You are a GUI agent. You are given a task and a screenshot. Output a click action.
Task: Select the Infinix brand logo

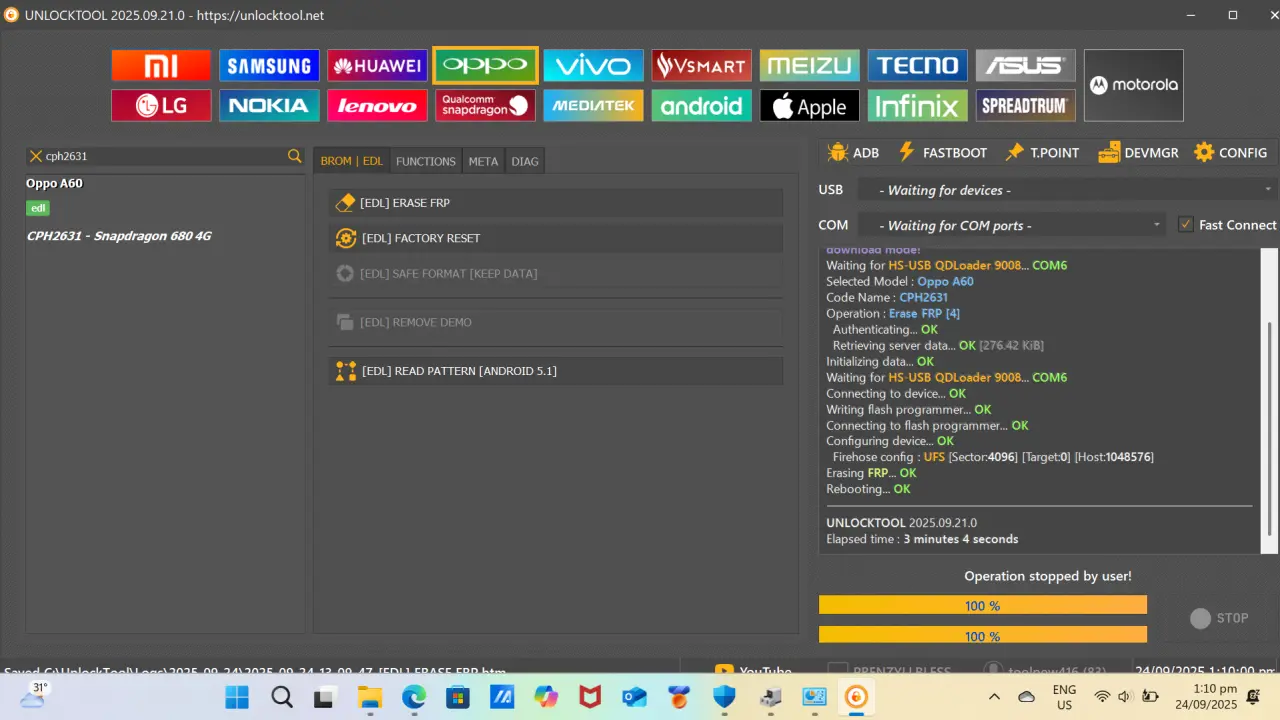click(917, 106)
